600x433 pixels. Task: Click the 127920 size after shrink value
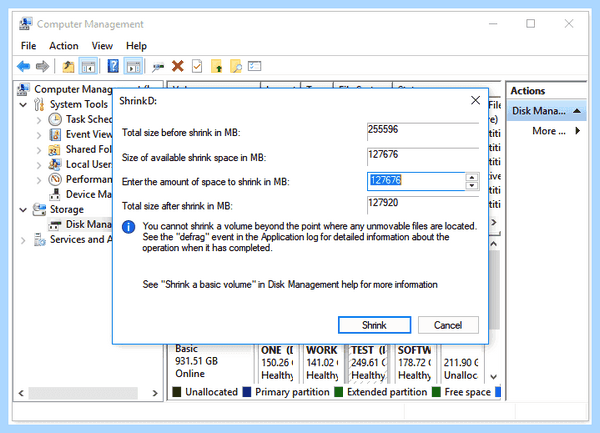pos(422,203)
